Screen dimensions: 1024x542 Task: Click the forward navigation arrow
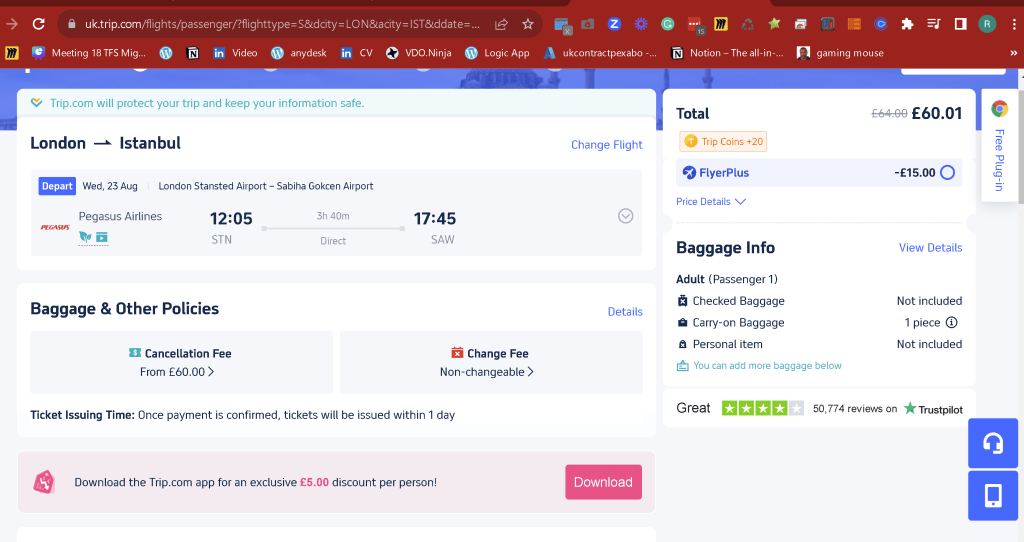click(12, 24)
